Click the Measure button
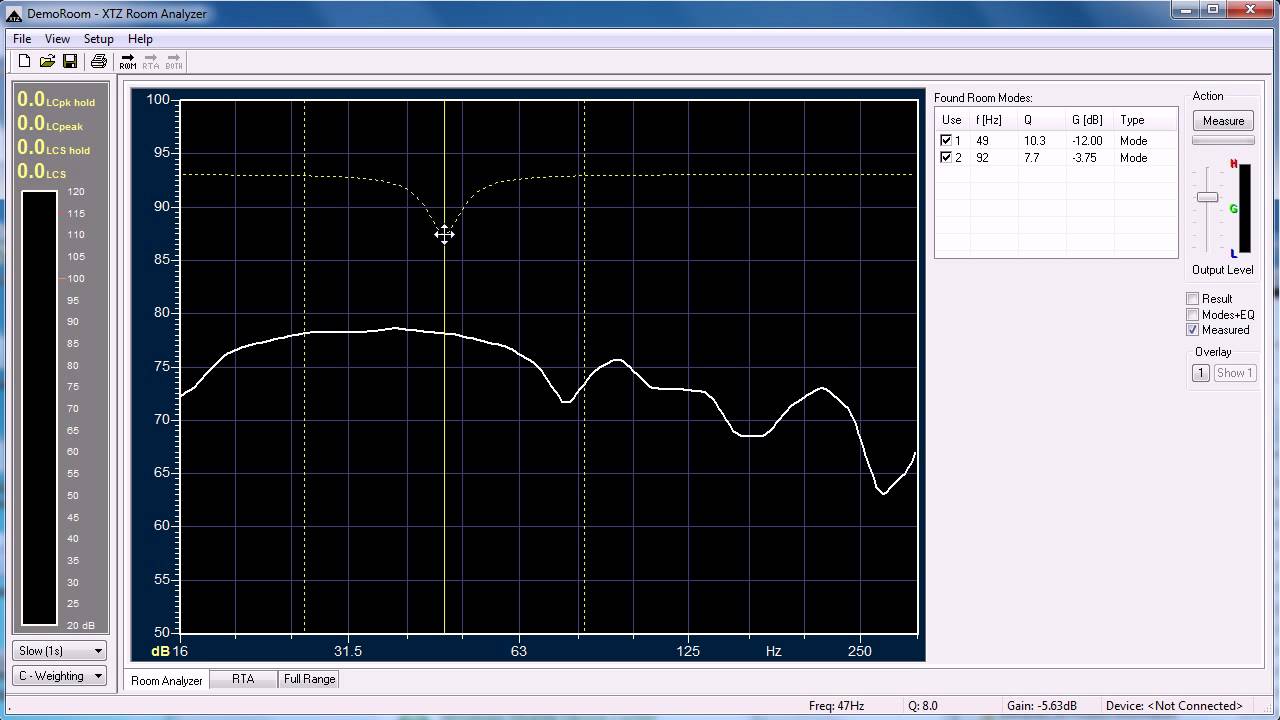1280x720 pixels. pos(1223,121)
